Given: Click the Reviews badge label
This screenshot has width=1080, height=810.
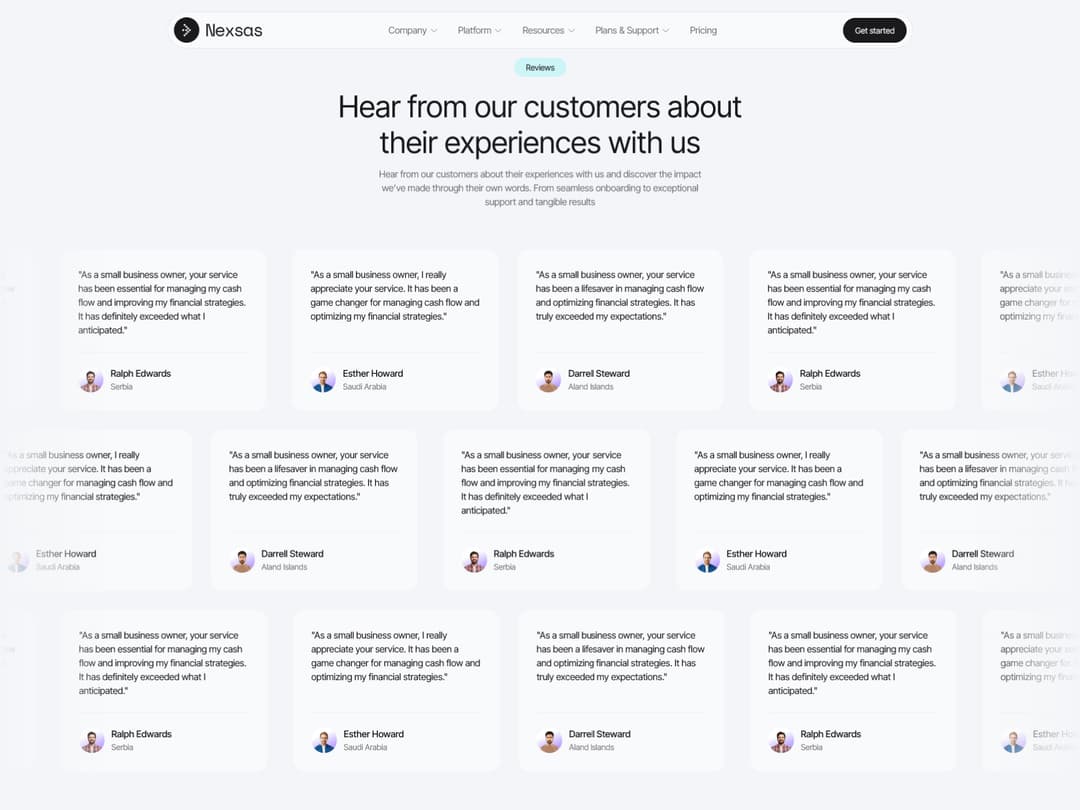Looking at the screenshot, I should point(540,67).
